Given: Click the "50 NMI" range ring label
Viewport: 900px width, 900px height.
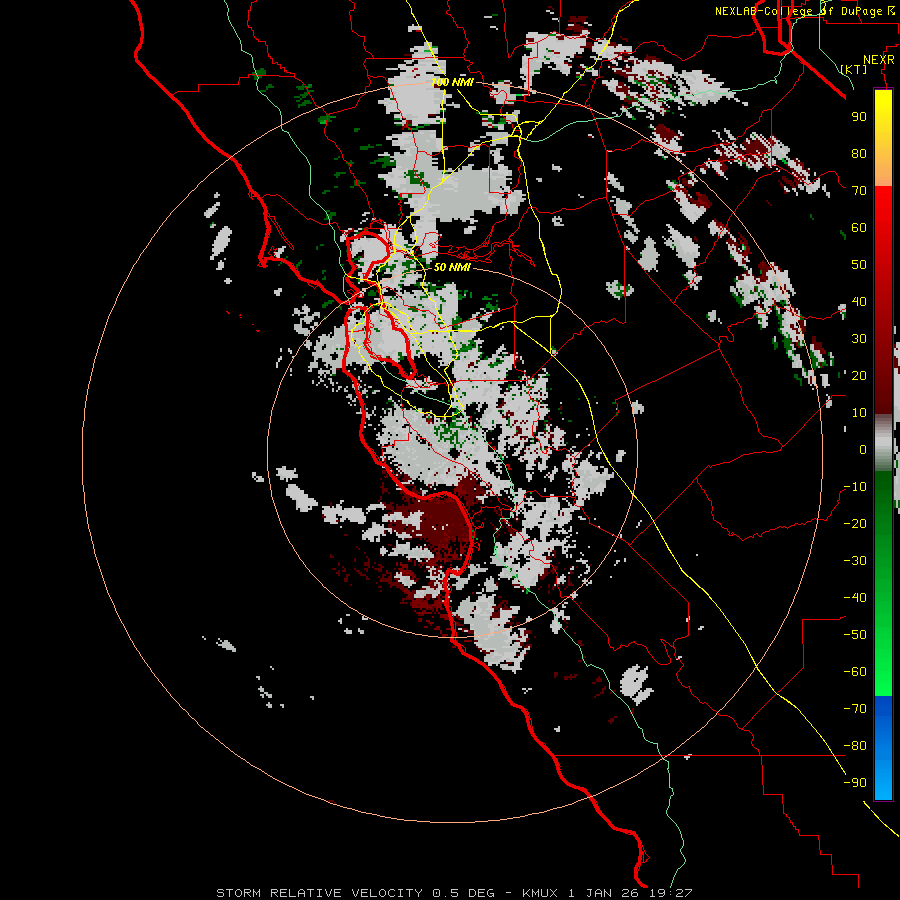Looking at the screenshot, I should click(x=452, y=267).
